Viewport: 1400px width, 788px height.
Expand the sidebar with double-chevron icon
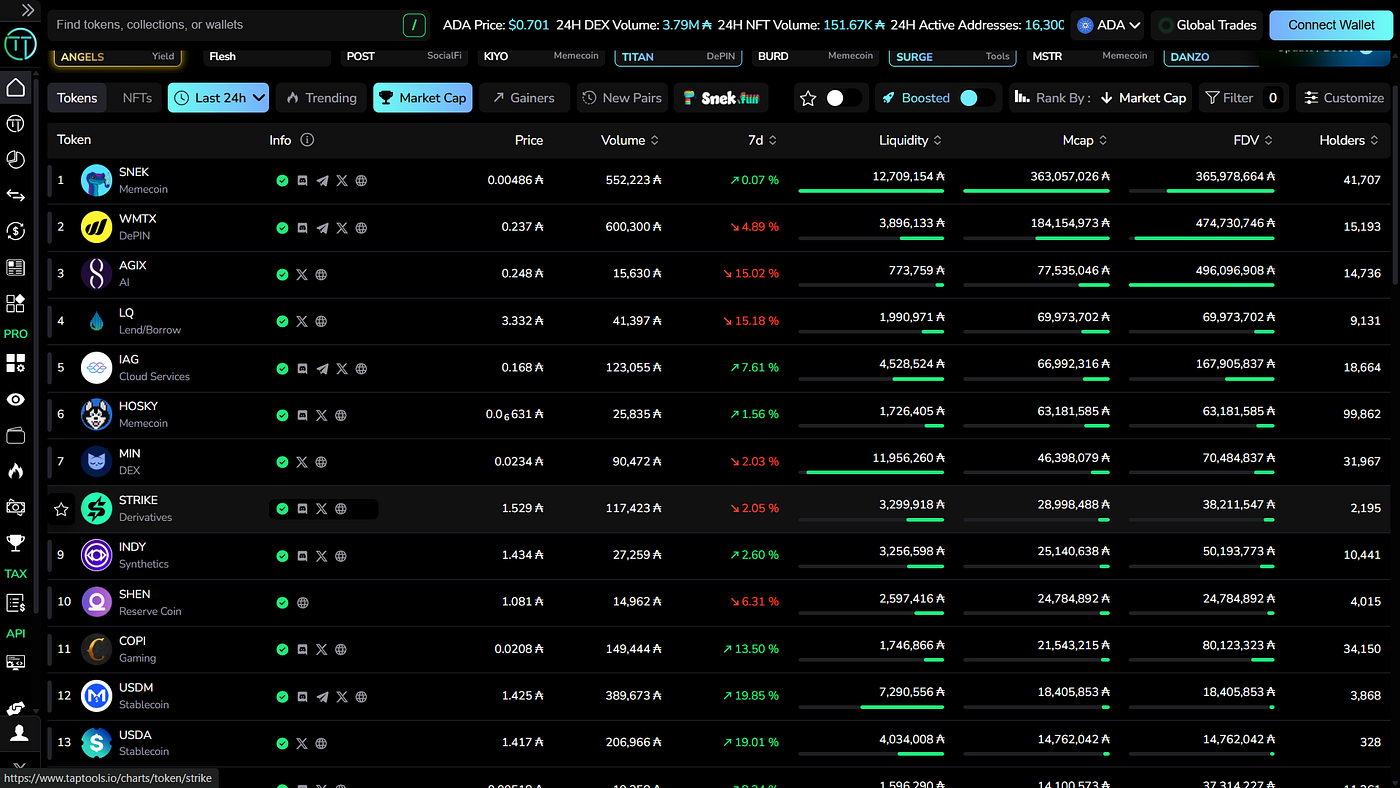pos(27,9)
